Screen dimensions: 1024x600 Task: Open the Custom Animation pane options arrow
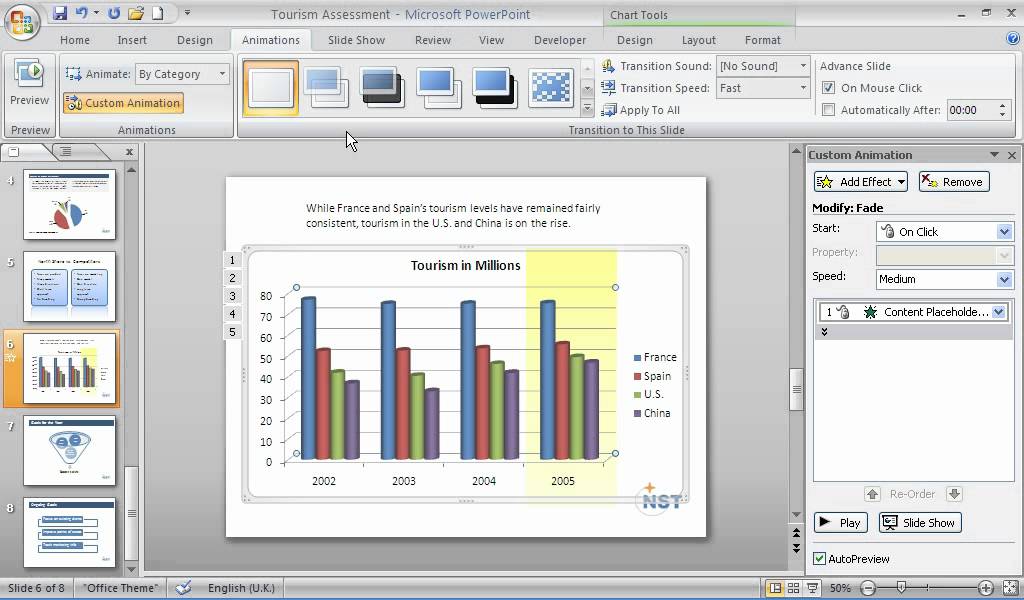click(994, 155)
